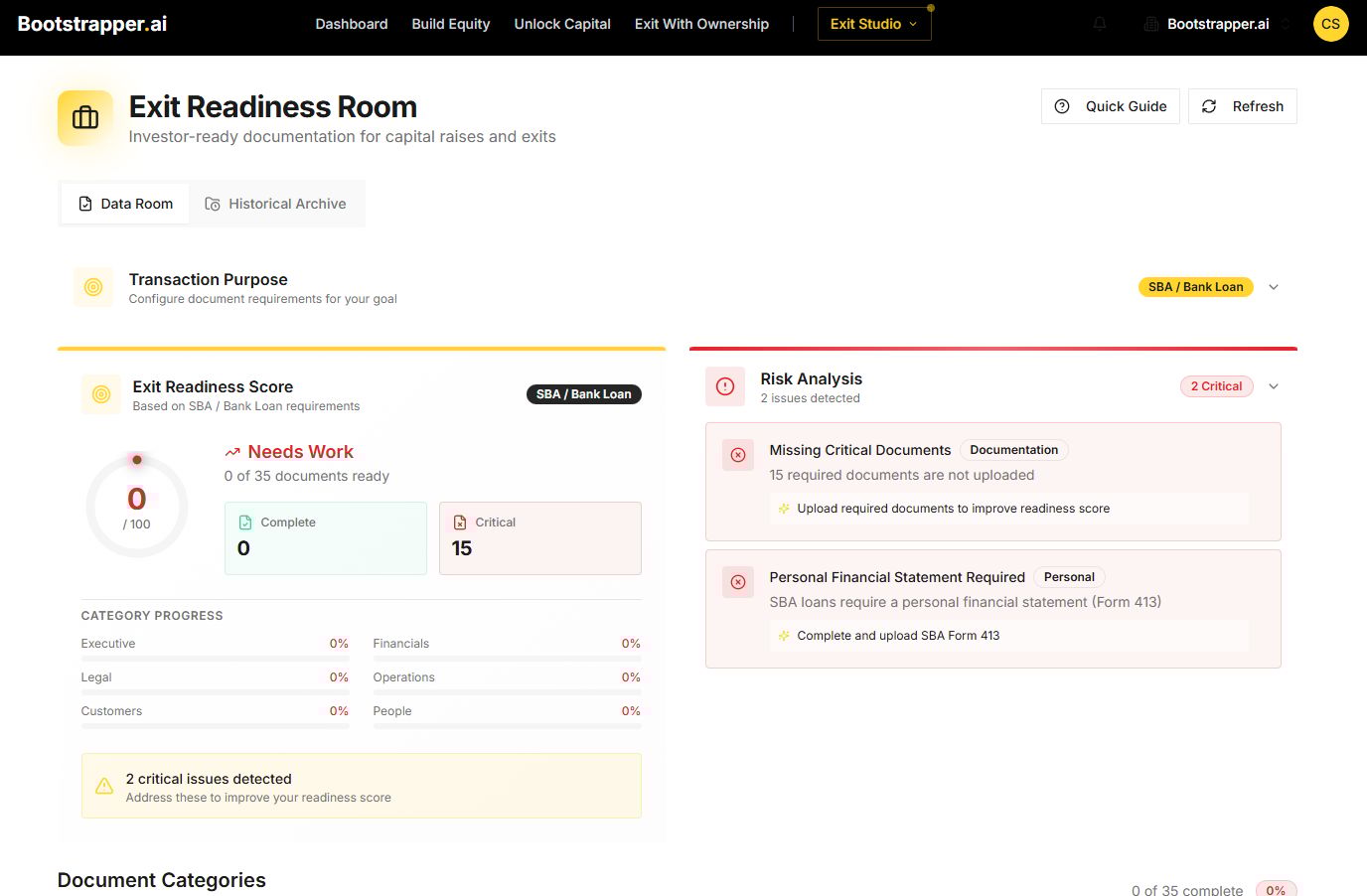The image size is (1367, 896).
Task: Click the sparkle icon beside Complete and upload SBA Form 413
Action: [x=784, y=636]
